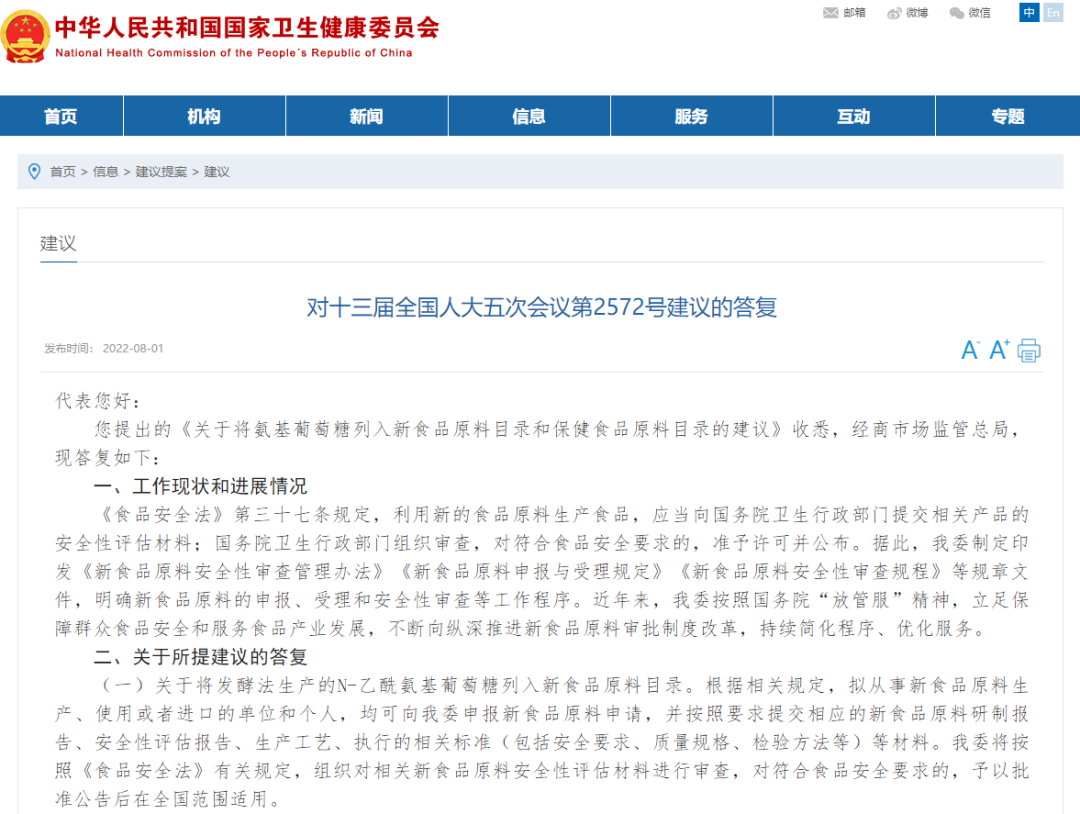Click the article title about 第2572号建议
This screenshot has width=1080, height=814.
(542, 306)
